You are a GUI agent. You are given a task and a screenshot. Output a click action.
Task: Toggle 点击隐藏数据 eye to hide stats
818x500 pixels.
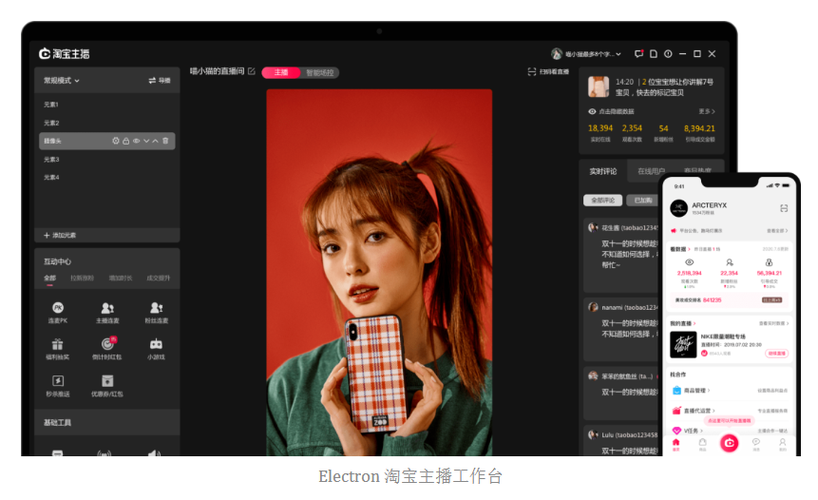(x=592, y=111)
